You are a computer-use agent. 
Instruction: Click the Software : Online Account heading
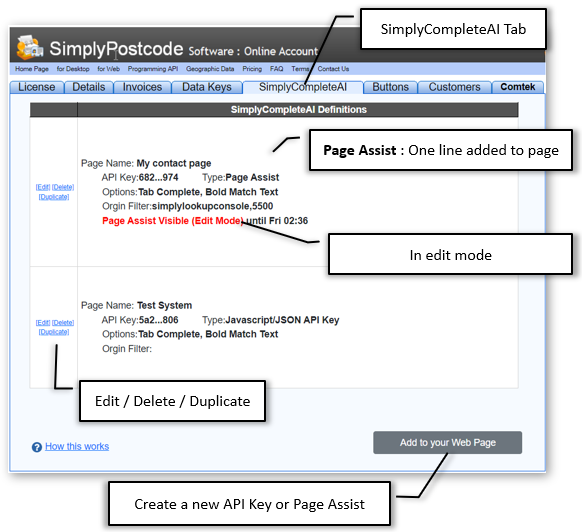click(253, 51)
